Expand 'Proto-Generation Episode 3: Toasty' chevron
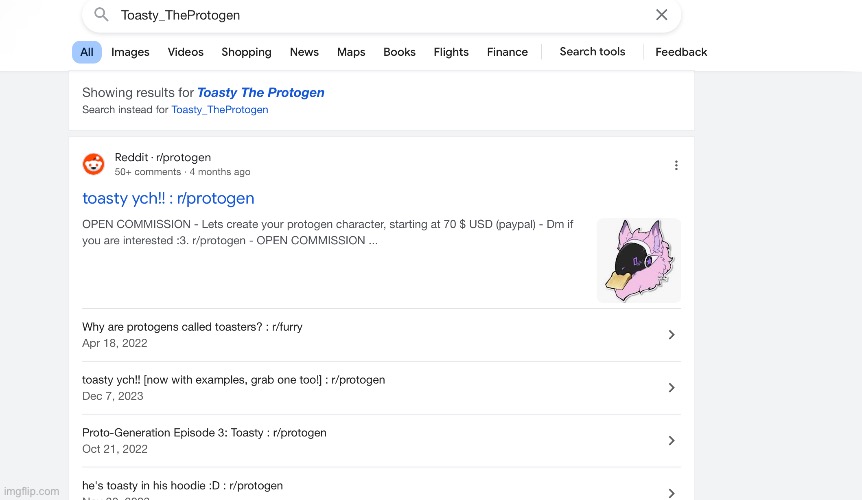Screen dimensions: 862x500 [x=671, y=441]
